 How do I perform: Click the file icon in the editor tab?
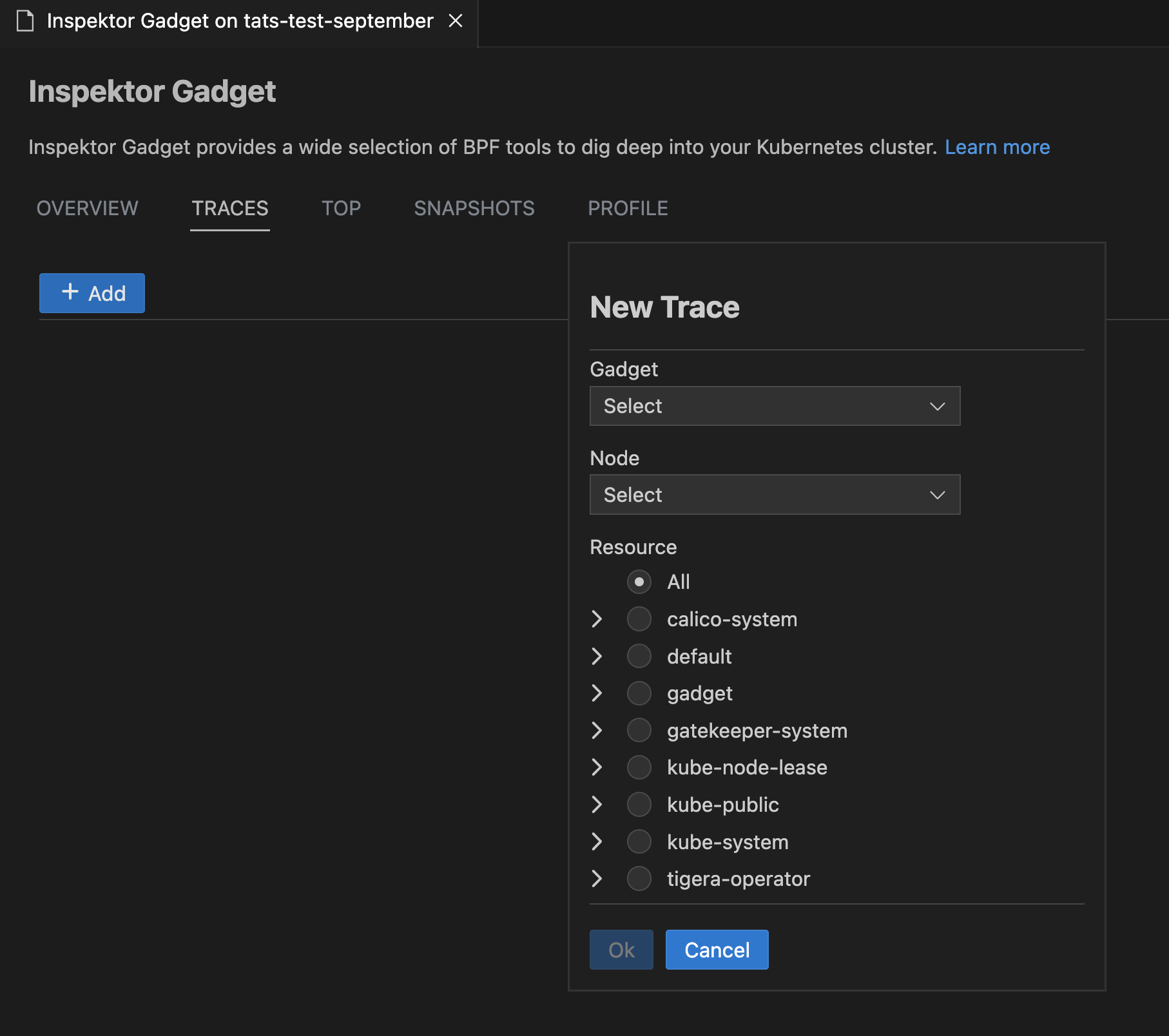pyautogui.click(x=25, y=21)
